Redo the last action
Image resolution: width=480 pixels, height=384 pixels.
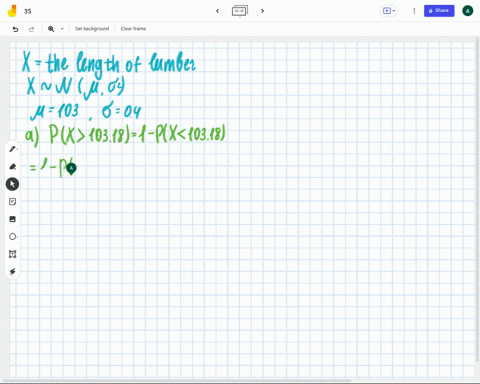tap(31, 29)
